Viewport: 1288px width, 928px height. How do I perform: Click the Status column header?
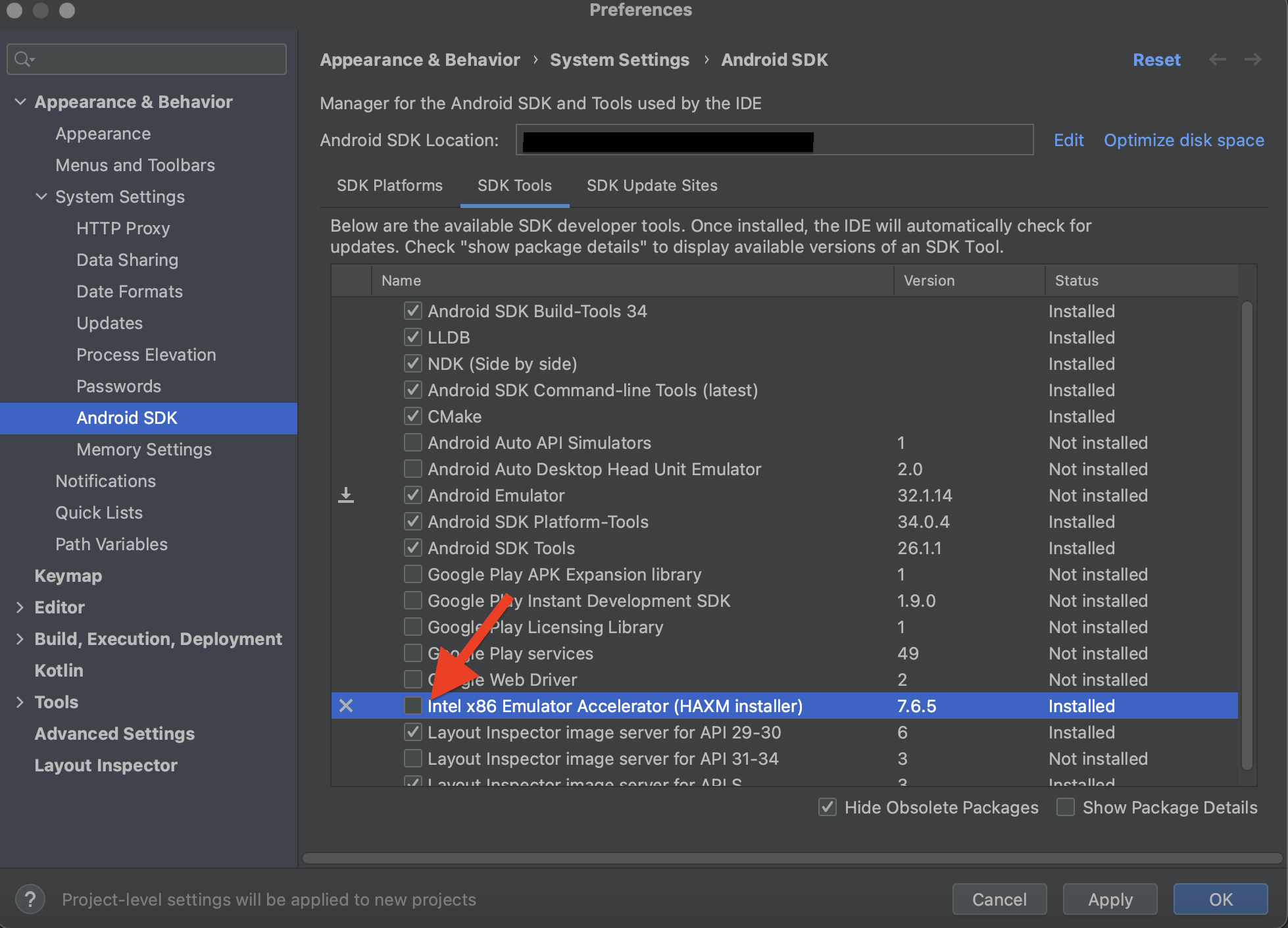pos(1142,280)
